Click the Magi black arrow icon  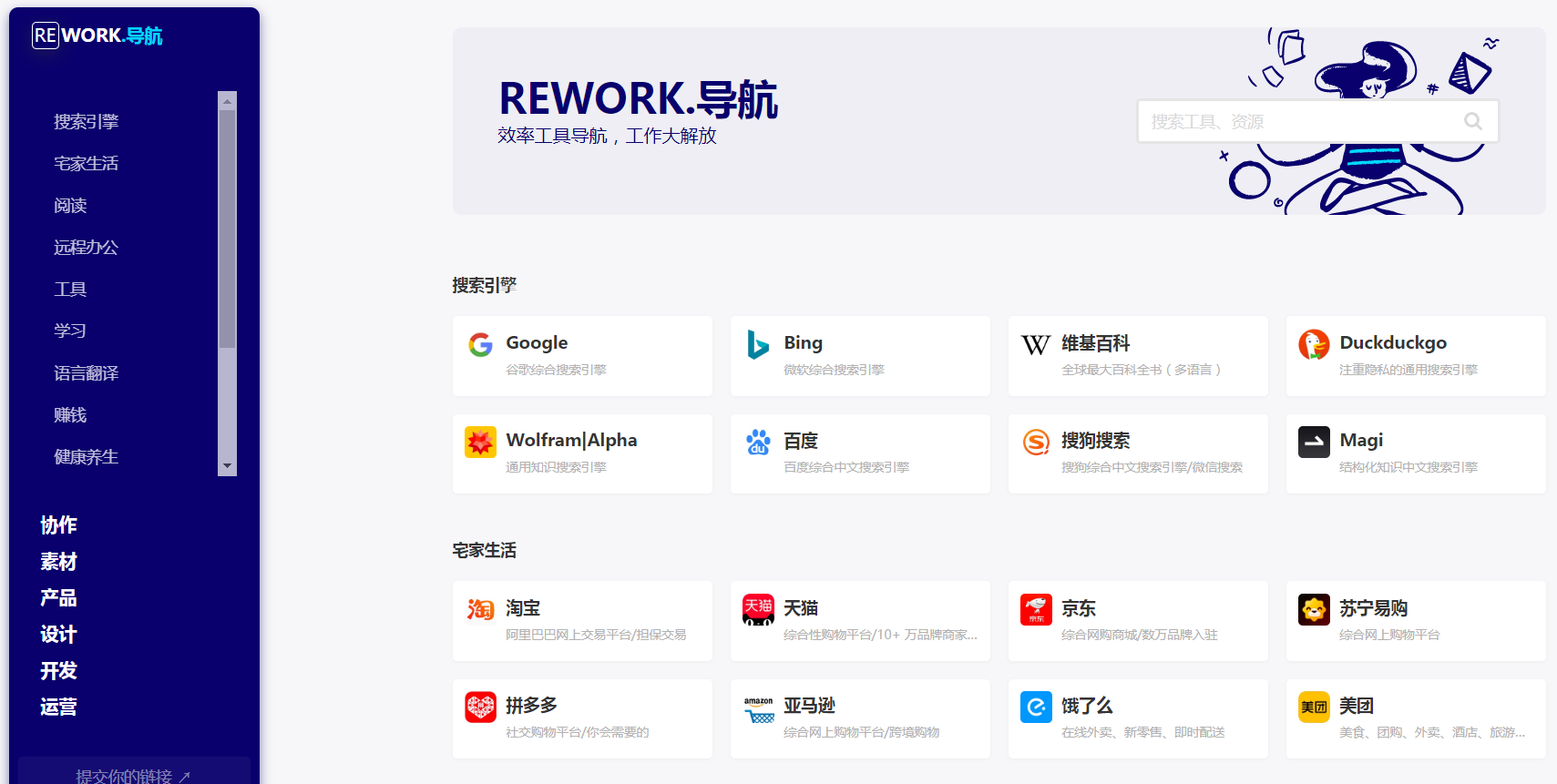coord(1314,442)
